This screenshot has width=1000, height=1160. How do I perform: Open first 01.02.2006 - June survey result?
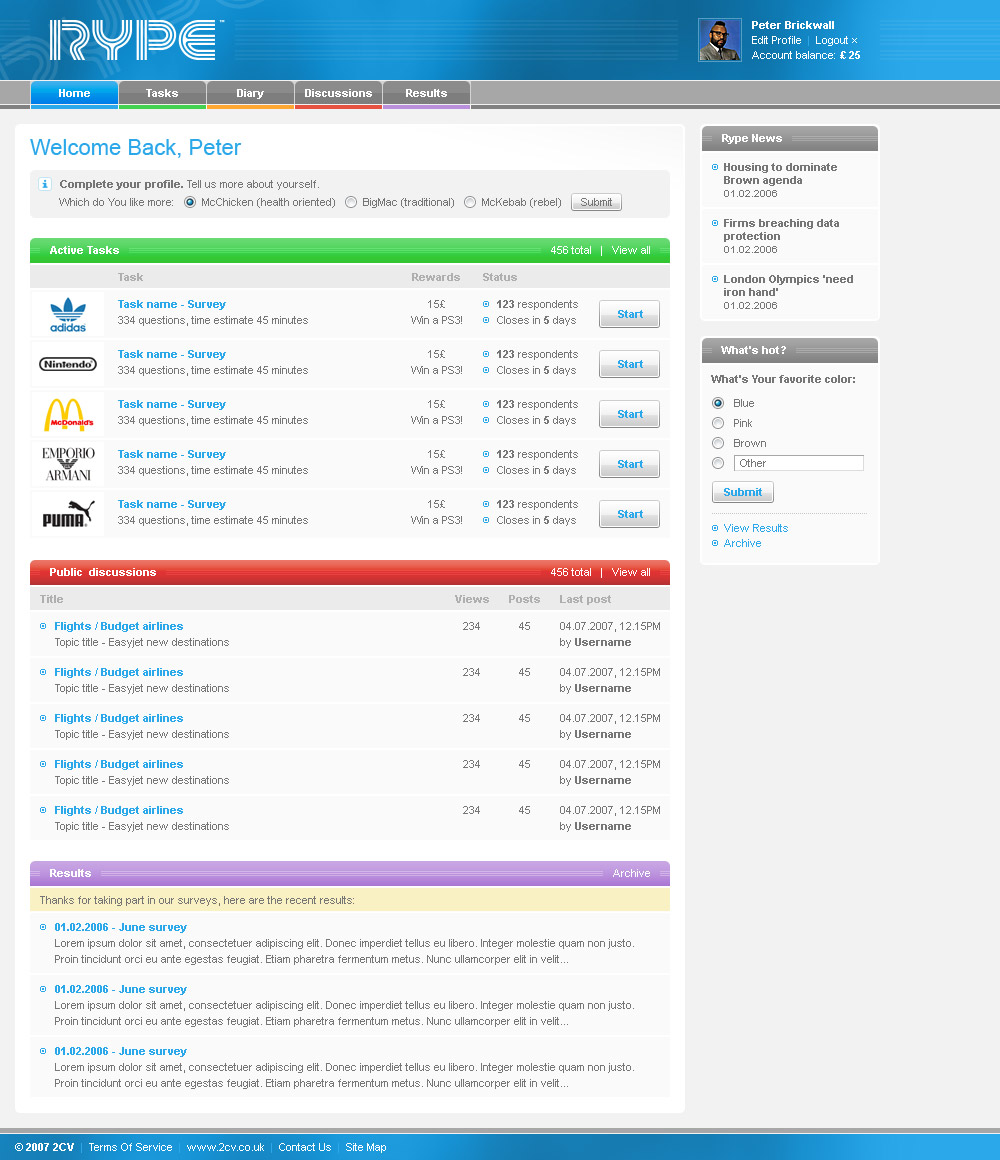[x=120, y=928]
